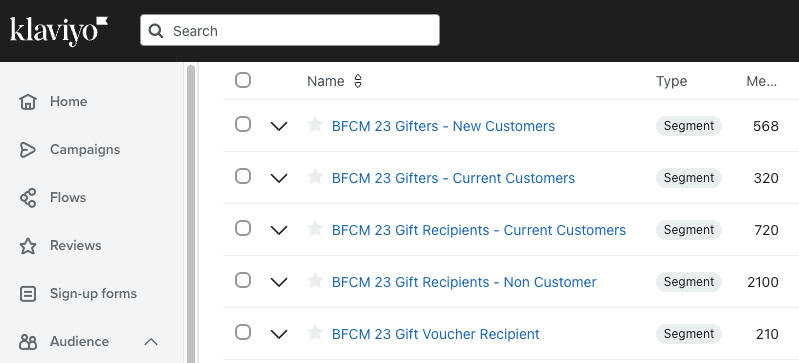
Task: Favorite the BFCM 23 Gift Voucher Recipient segment
Action: [315, 332]
